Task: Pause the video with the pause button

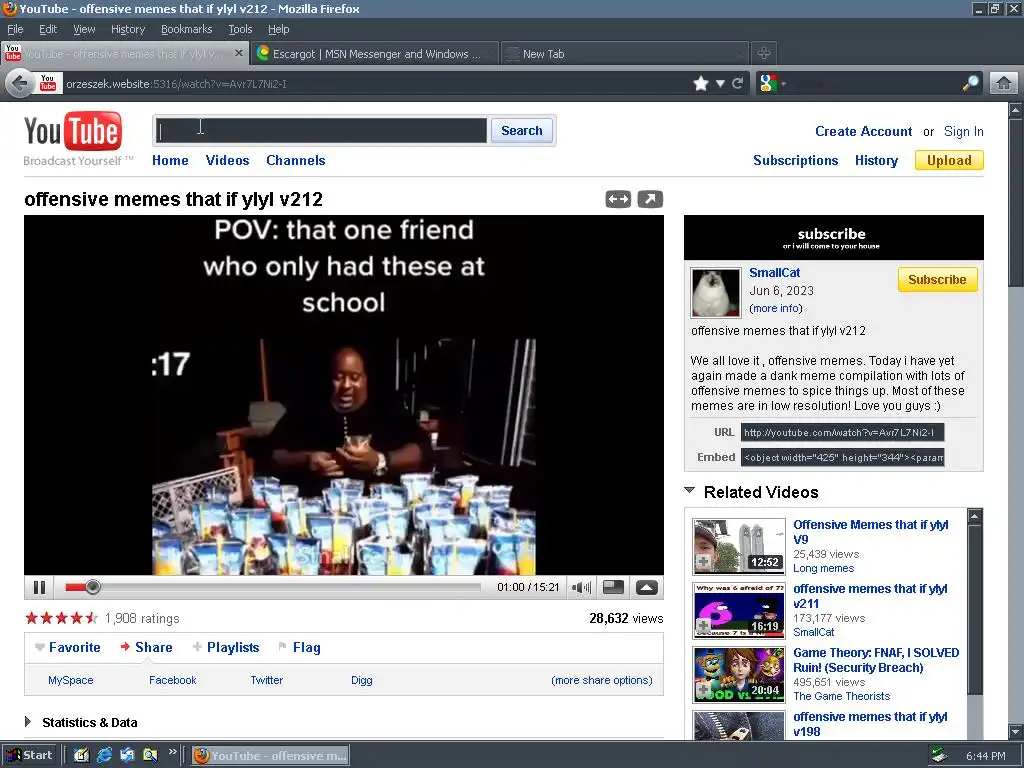Action: pyautogui.click(x=39, y=587)
